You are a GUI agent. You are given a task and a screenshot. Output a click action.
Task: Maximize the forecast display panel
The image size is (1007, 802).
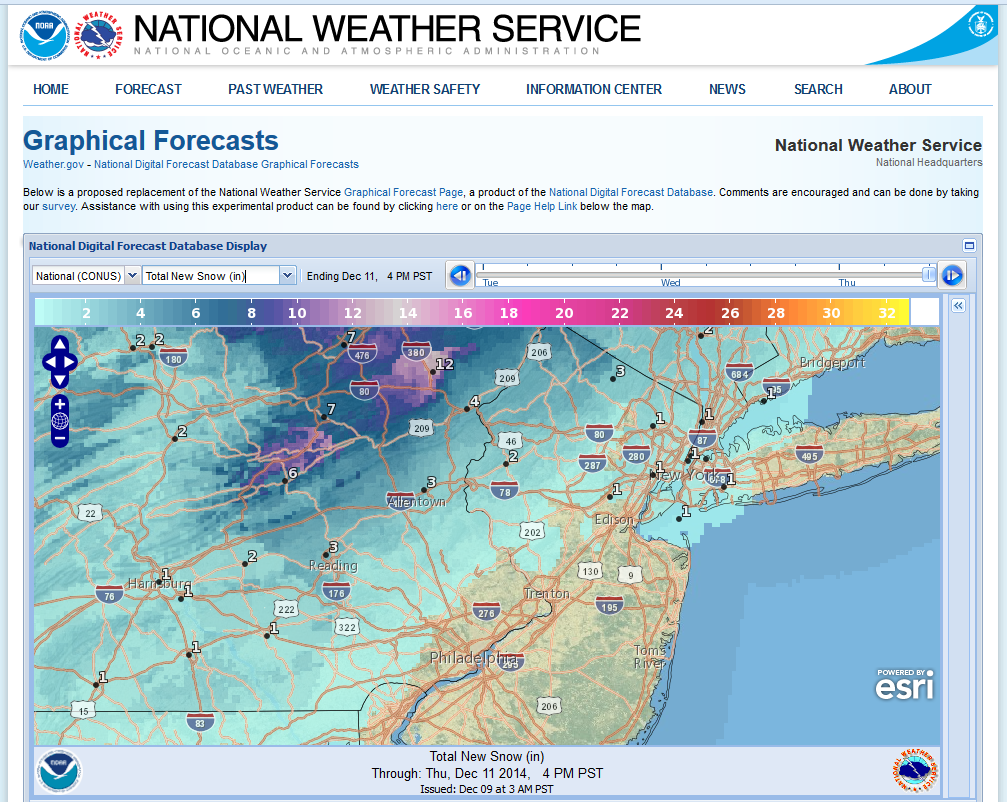[968, 245]
